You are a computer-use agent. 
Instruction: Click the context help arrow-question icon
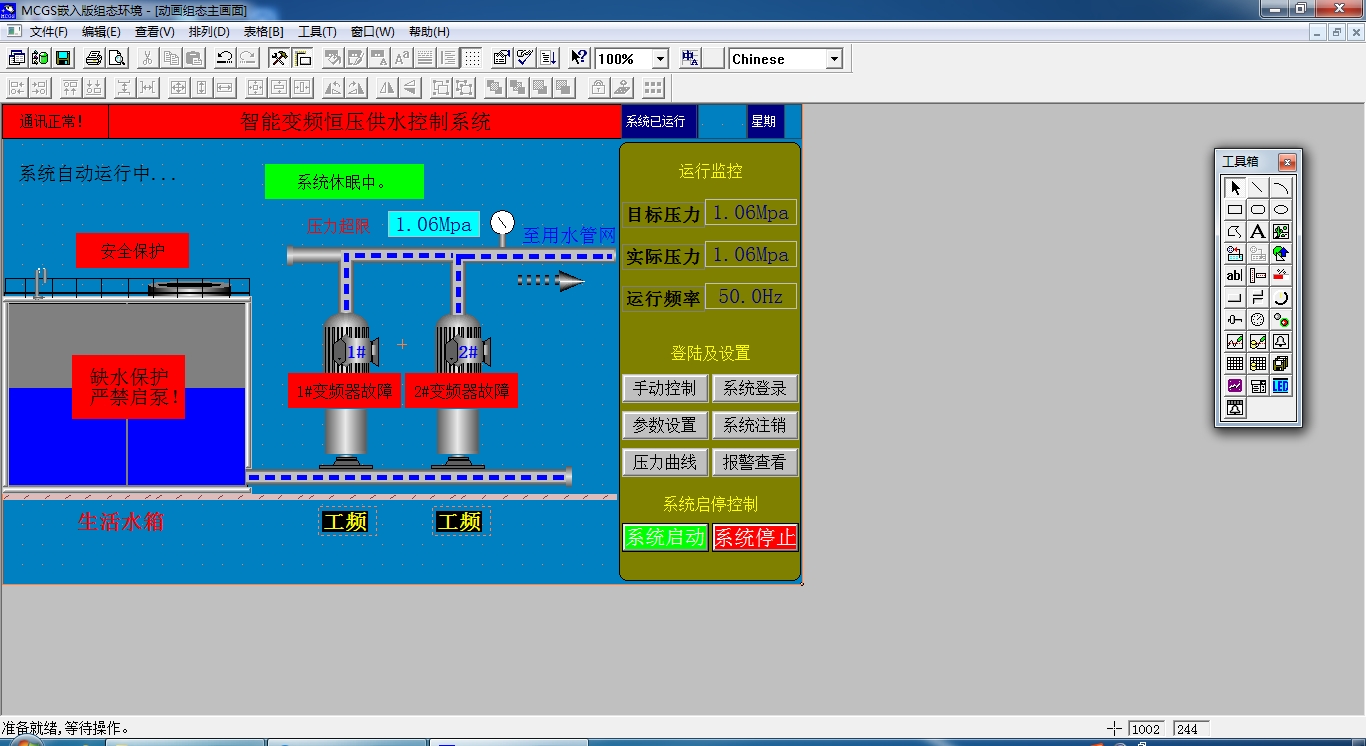(579, 59)
